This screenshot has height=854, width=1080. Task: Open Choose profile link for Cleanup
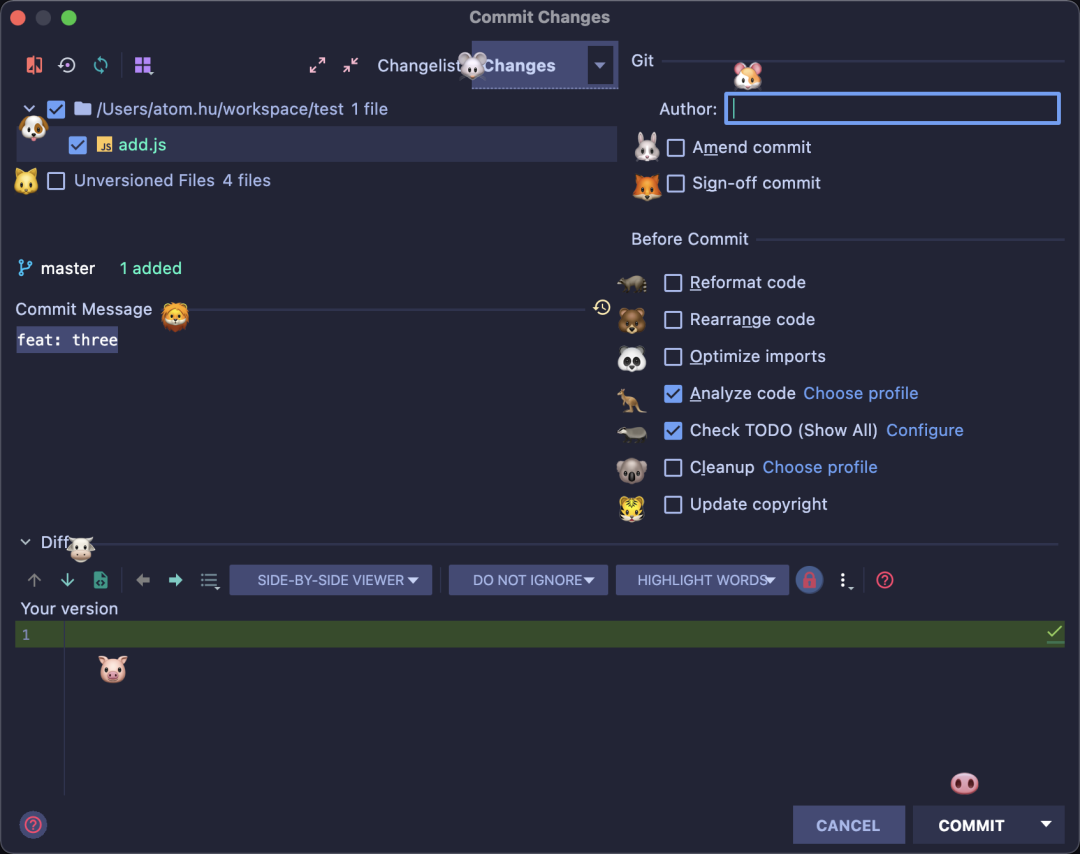820,467
